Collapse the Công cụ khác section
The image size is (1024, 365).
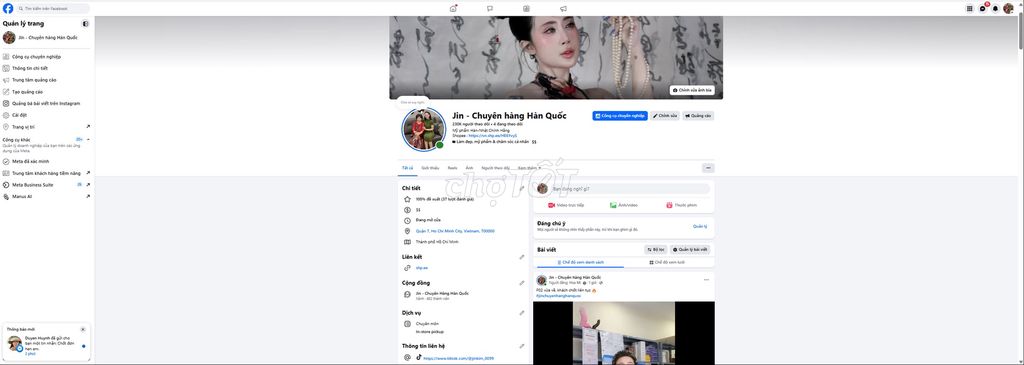tap(88, 140)
